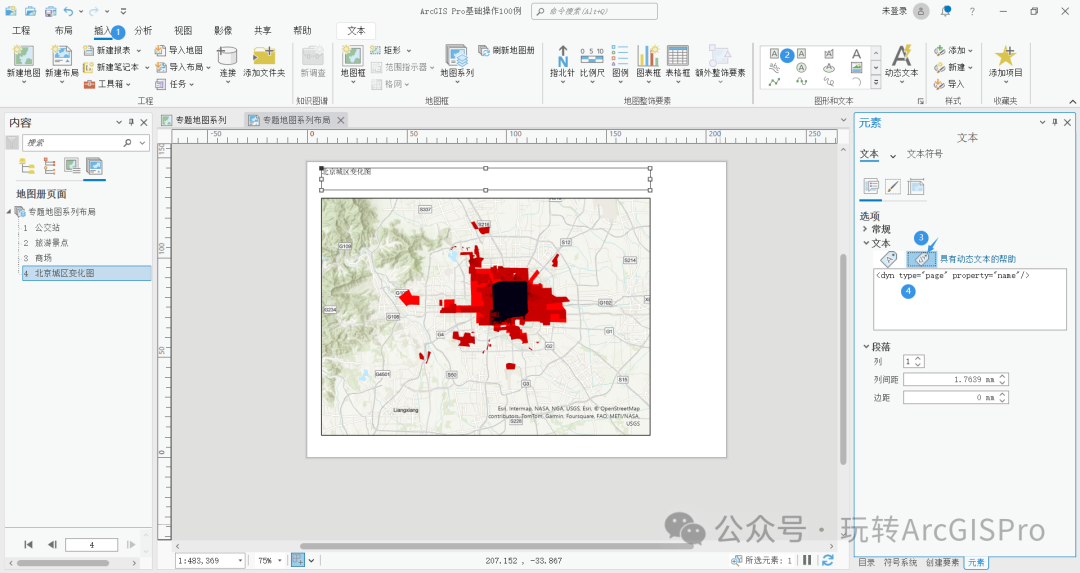Open the display brush tab icon in 元素 pane

(x=893, y=187)
